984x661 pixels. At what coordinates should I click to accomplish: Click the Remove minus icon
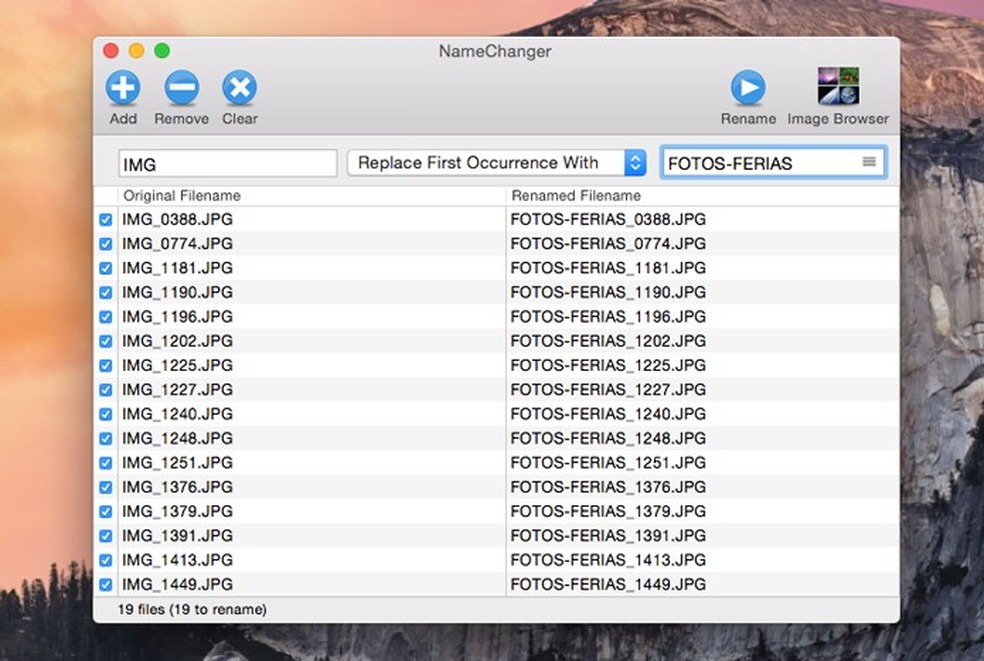pos(181,88)
